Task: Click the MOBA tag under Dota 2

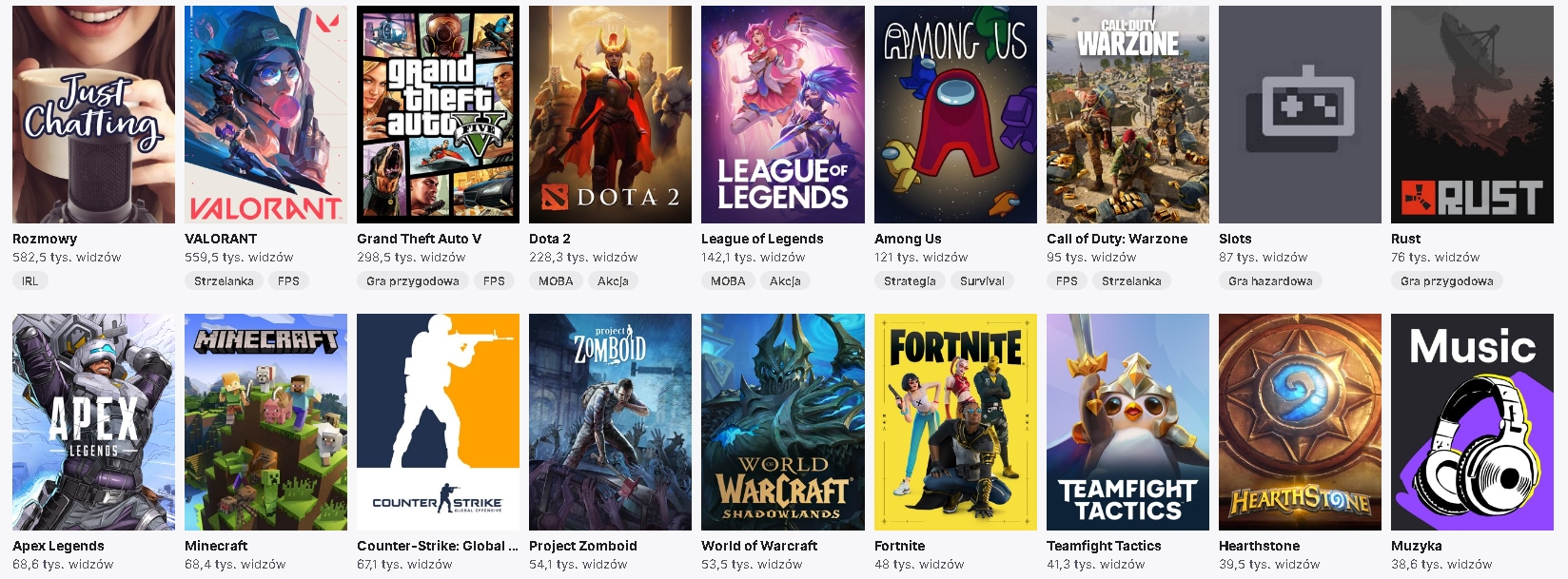Action: [557, 280]
